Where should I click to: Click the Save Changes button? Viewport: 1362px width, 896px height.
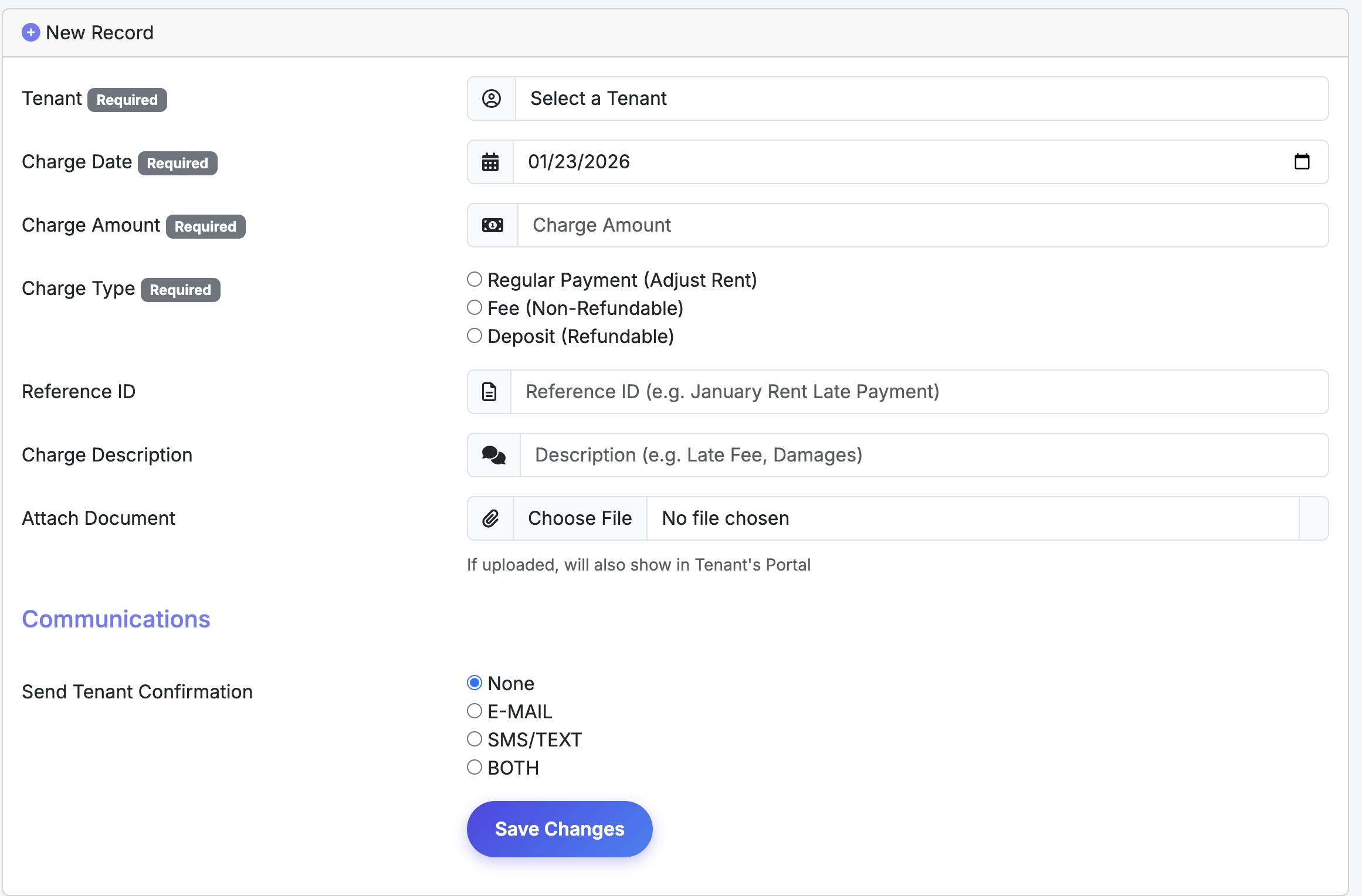click(559, 829)
